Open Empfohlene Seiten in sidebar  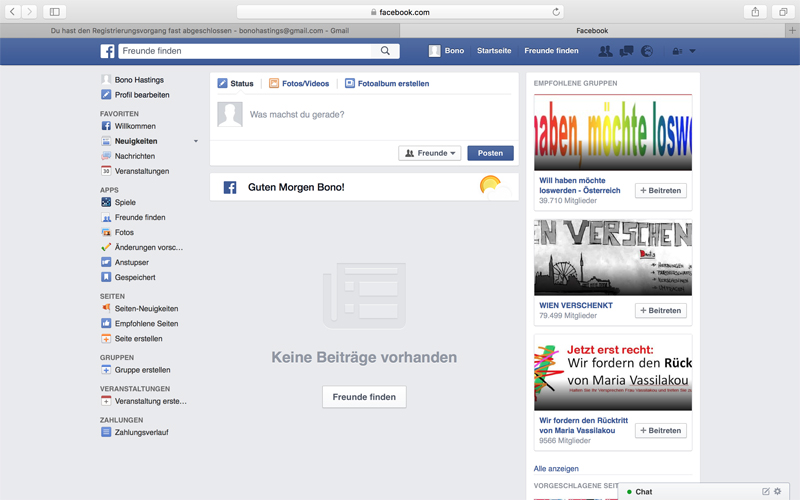139,323
